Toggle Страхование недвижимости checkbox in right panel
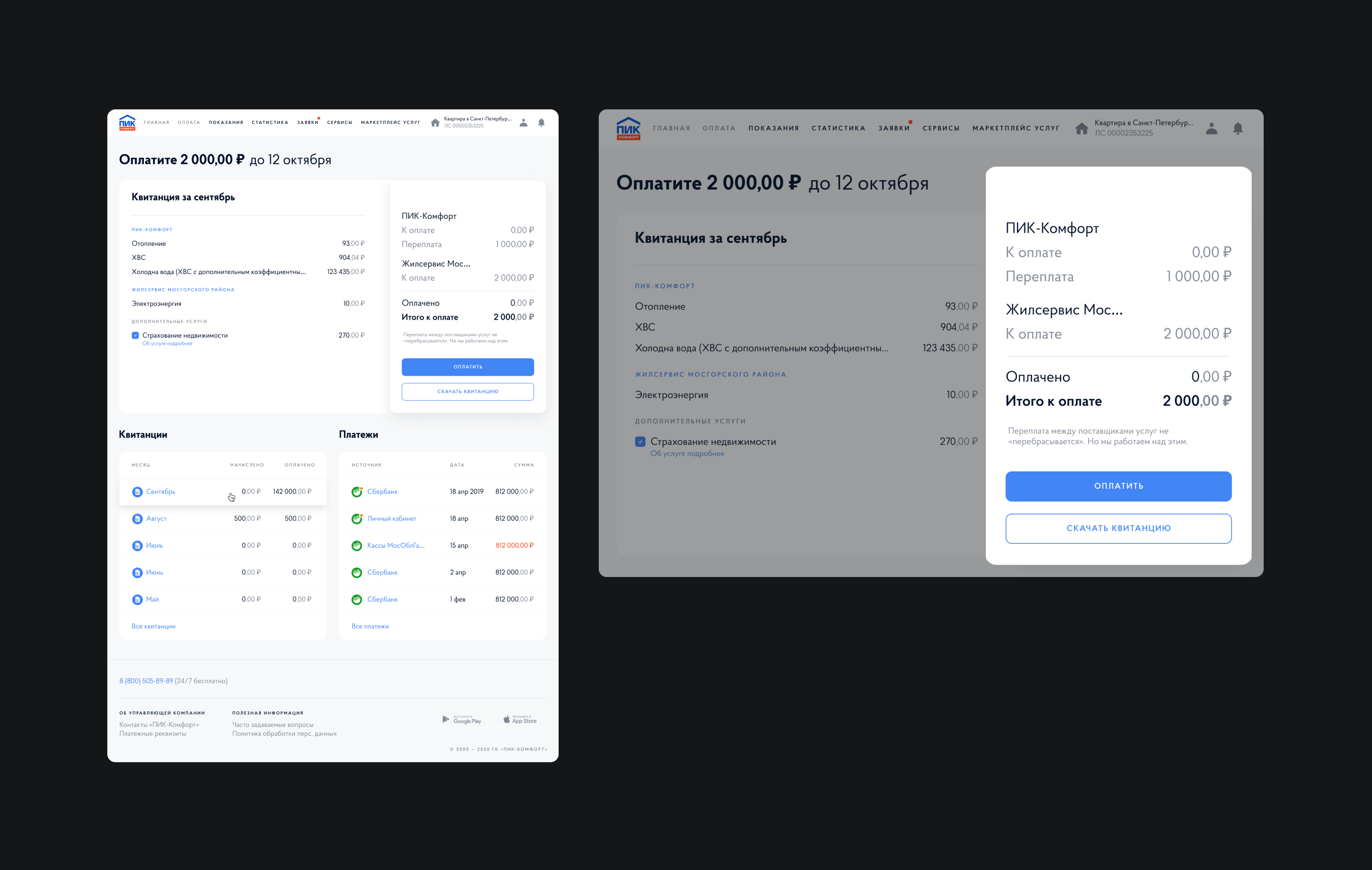The width and height of the screenshot is (1372, 870). pyautogui.click(x=640, y=442)
